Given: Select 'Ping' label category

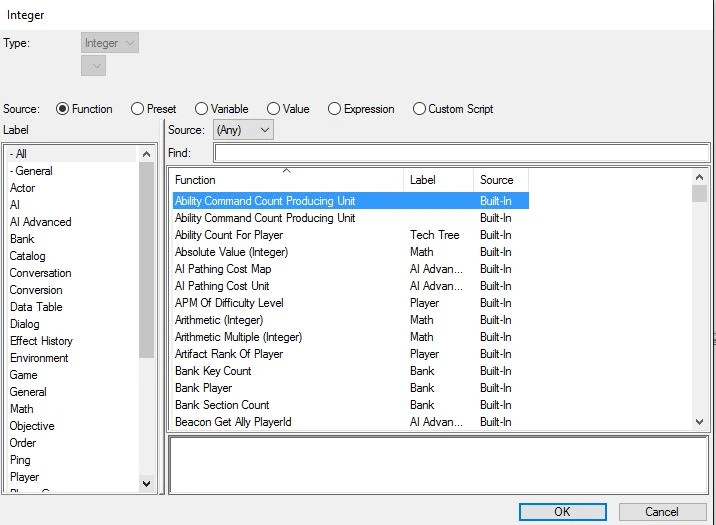Looking at the screenshot, I should 72,460.
